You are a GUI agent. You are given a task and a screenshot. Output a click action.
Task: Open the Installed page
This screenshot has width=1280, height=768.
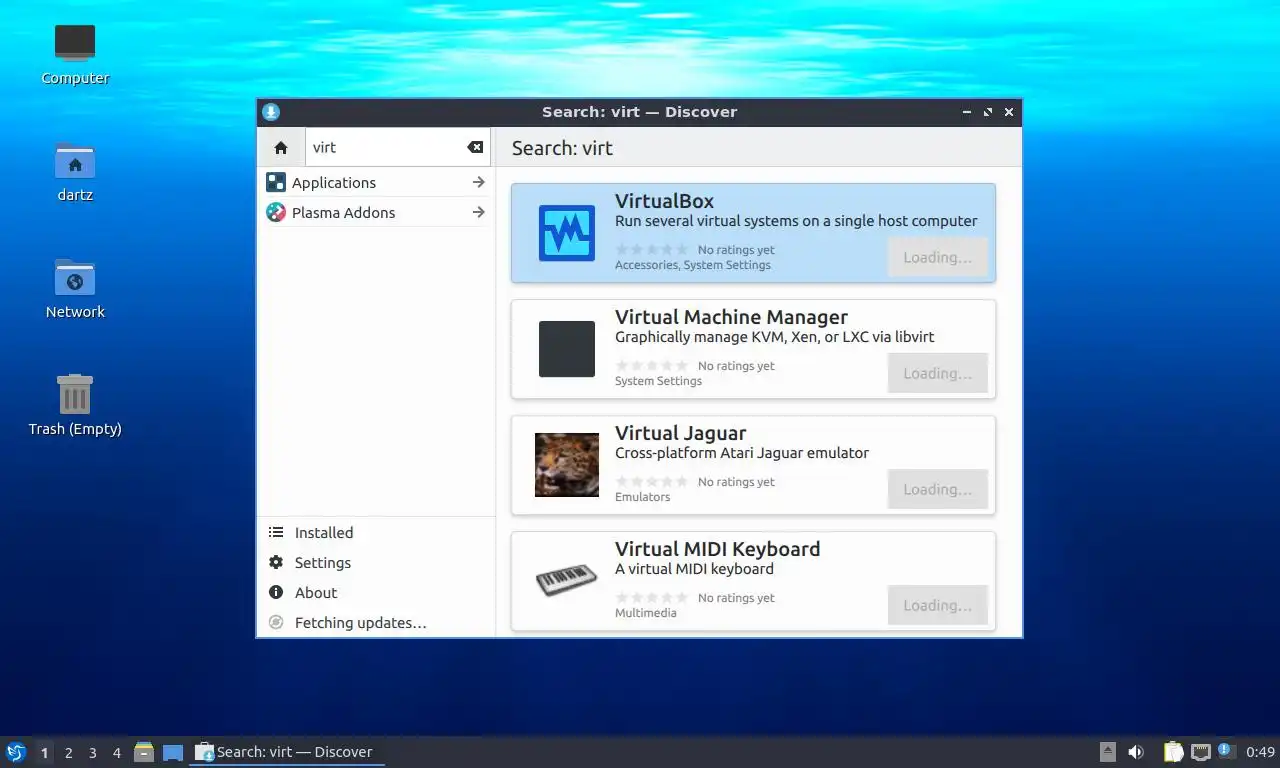[376, 532]
